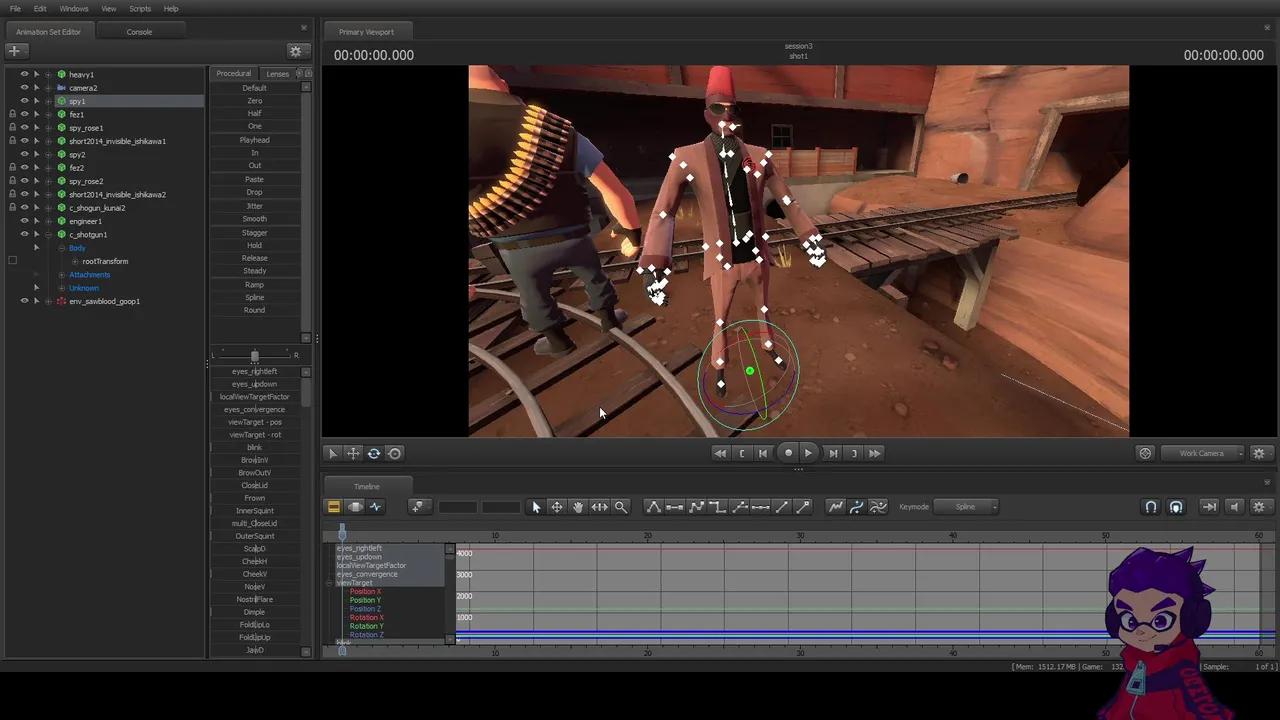Open the Edit menu
Screen dimensions: 1280x720
point(40,9)
